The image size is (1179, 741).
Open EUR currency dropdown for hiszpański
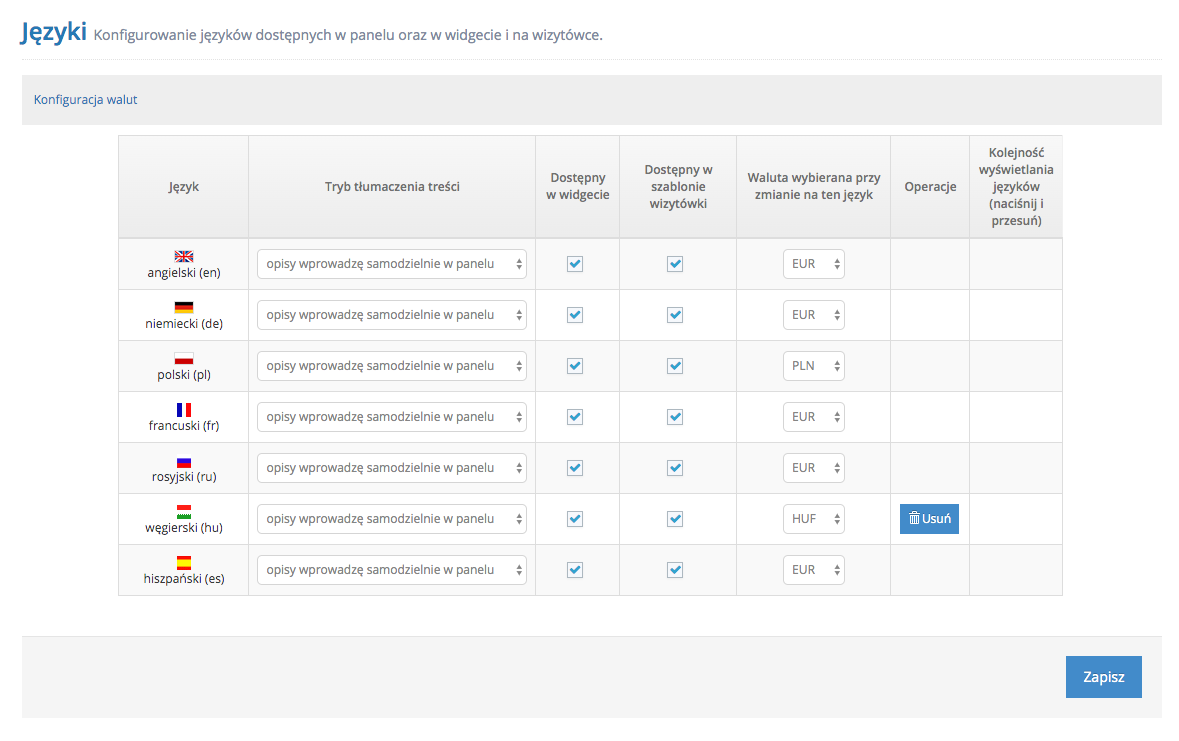point(813,570)
